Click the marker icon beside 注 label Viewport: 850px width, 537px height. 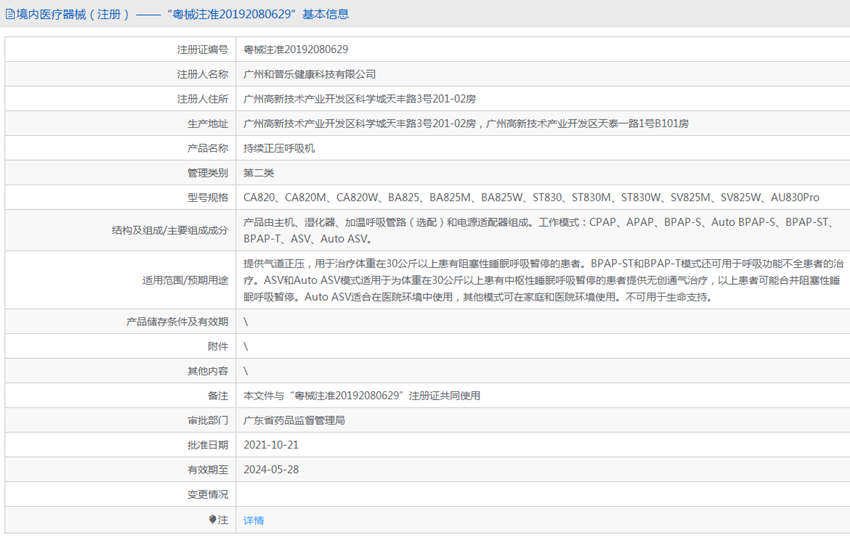click(x=212, y=520)
